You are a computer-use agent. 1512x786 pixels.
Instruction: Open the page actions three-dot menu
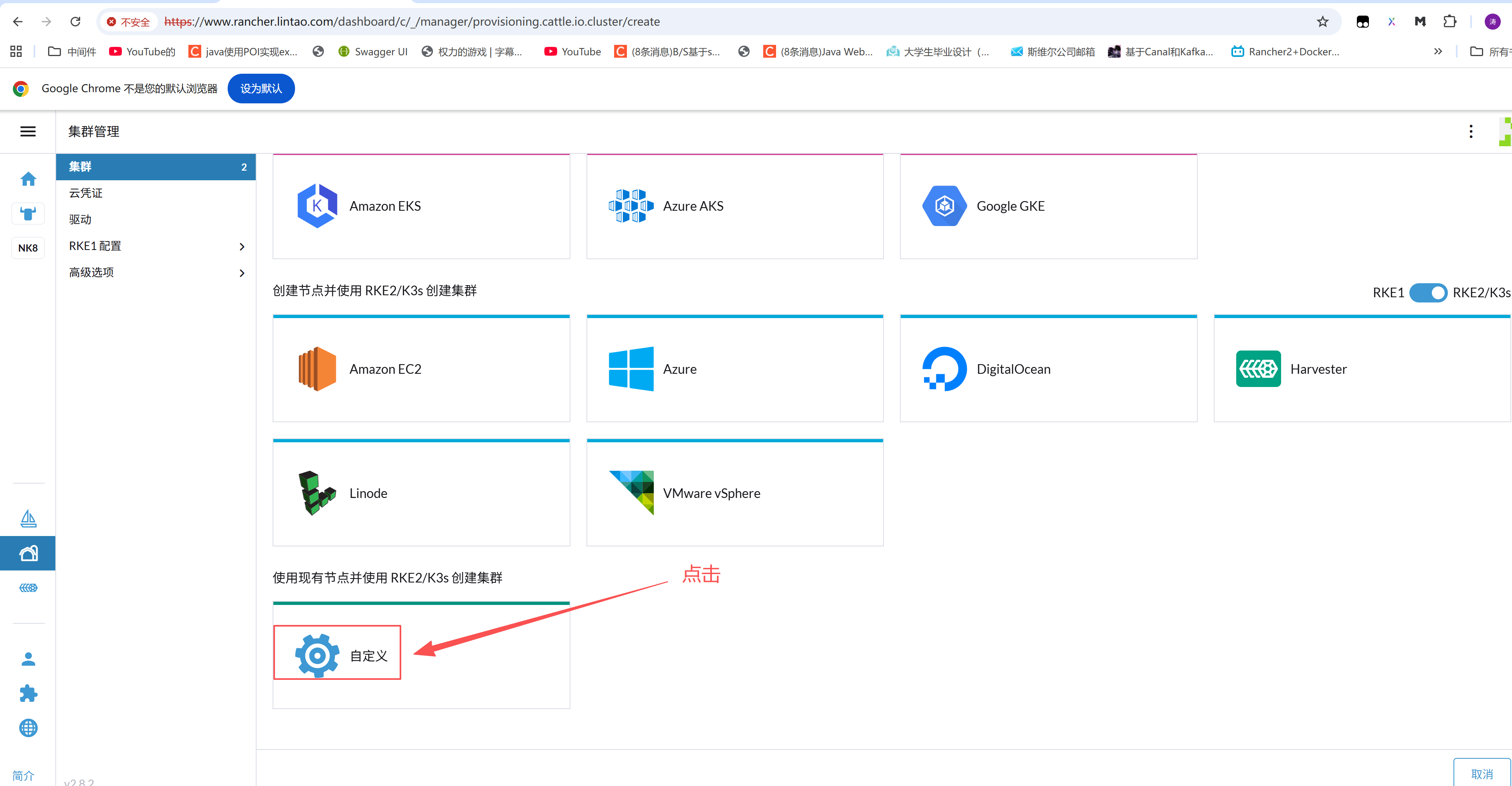(1470, 131)
